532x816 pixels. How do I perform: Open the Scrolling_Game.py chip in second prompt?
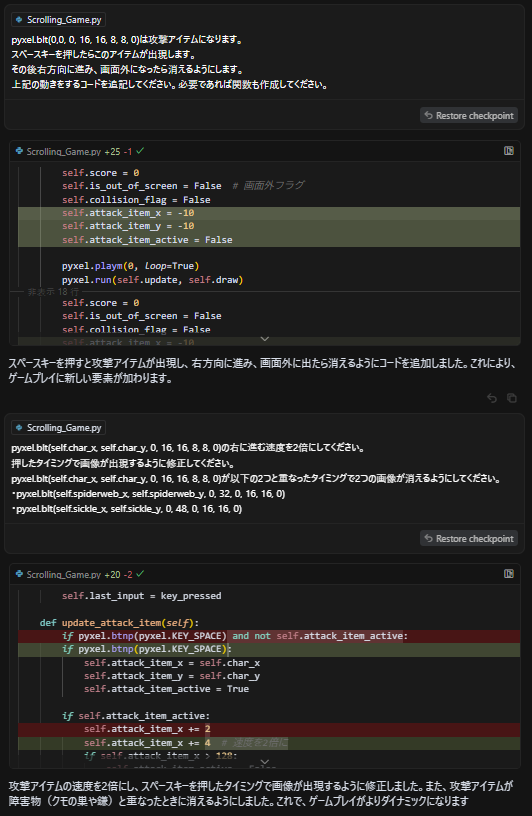pyautogui.click(x=59, y=428)
